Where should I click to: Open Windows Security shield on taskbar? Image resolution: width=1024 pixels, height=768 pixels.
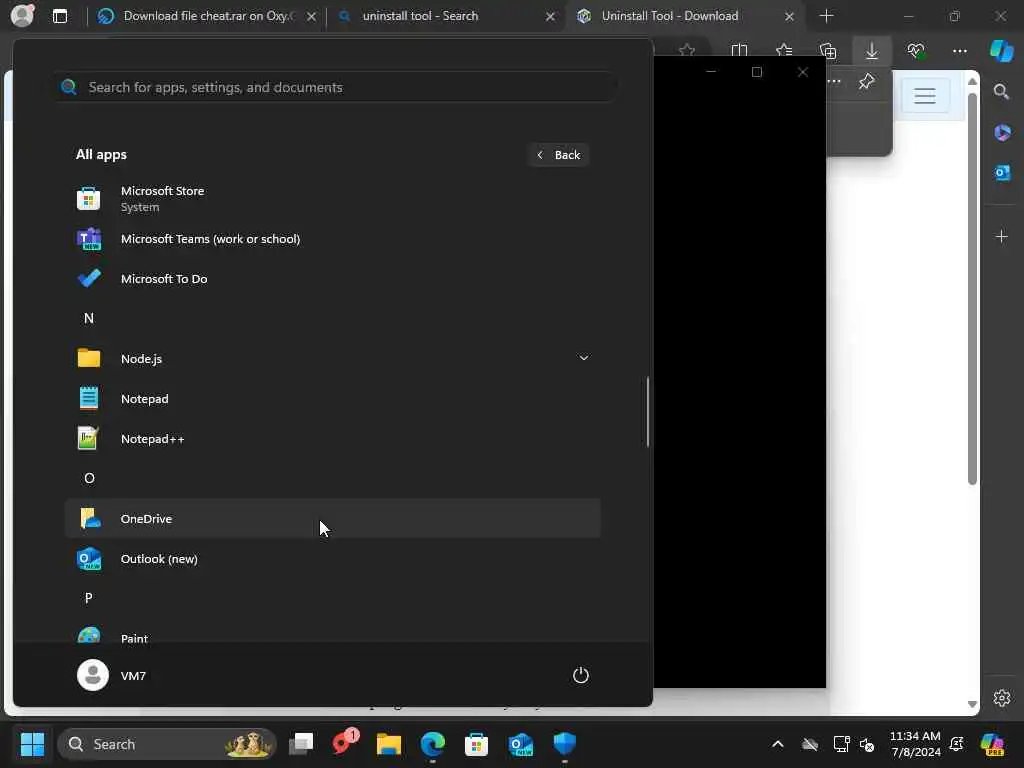click(564, 744)
